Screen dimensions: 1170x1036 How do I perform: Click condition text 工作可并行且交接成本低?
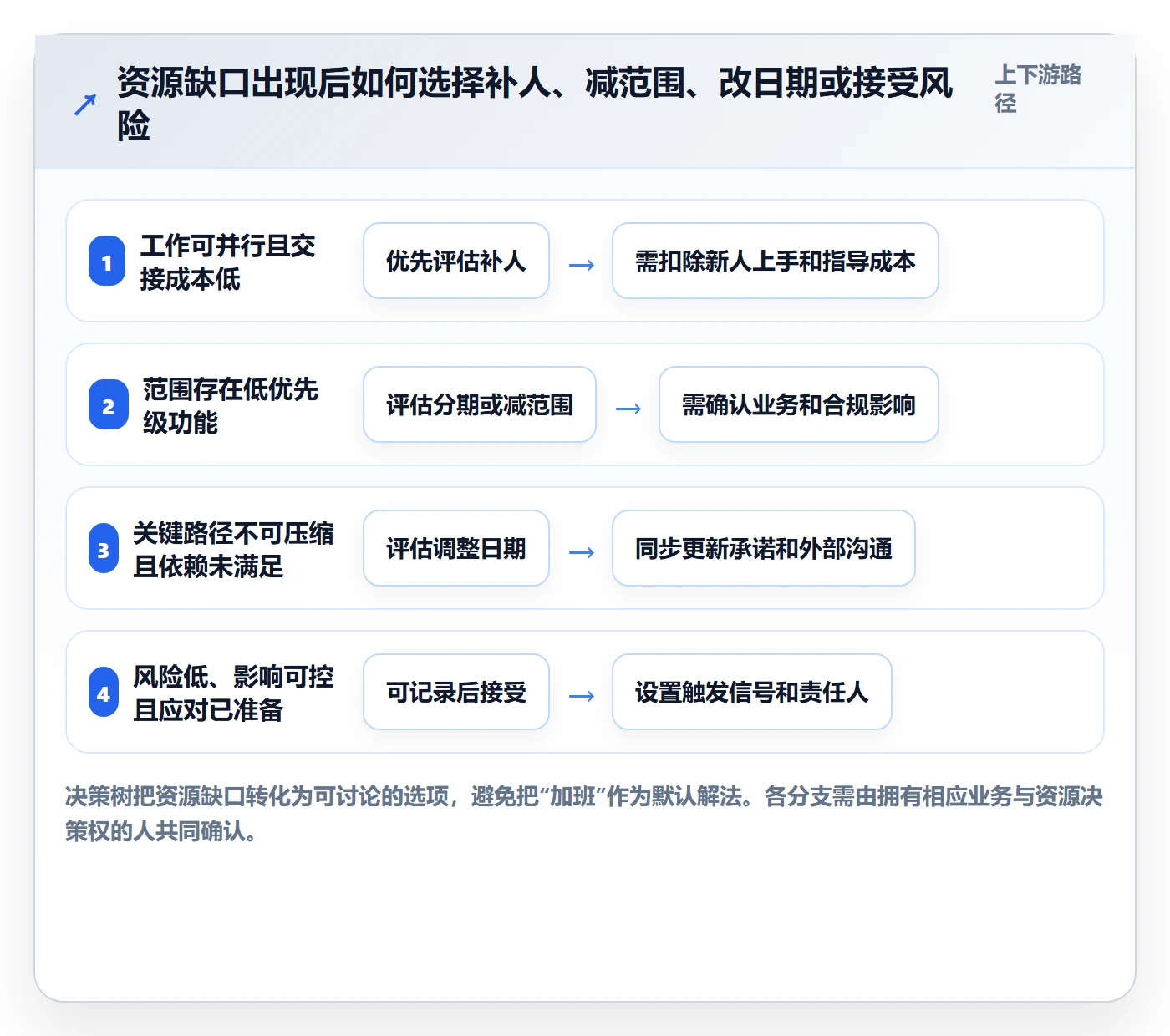pyautogui.click(x=228, y=262)
